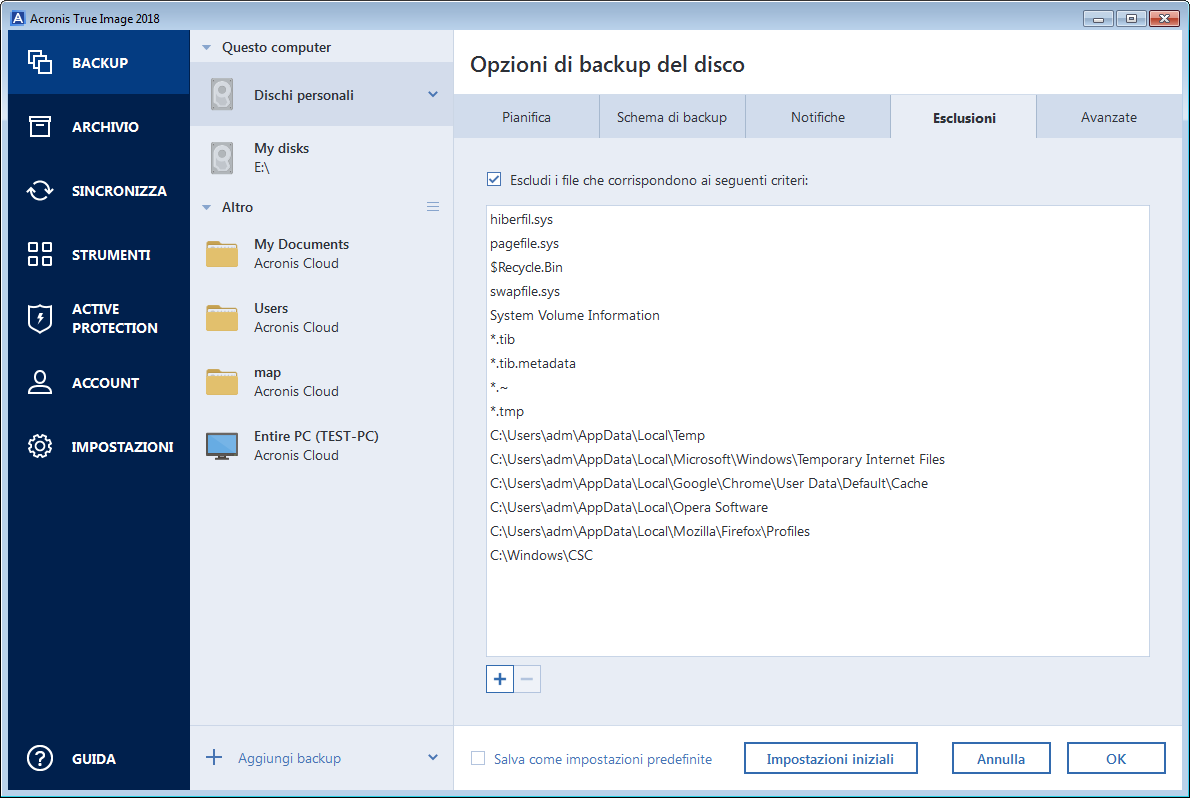Select the Active Protection shield icon
Viewport: 1190px width, 798px height.
pyautogui.click(x=39, y=318)
